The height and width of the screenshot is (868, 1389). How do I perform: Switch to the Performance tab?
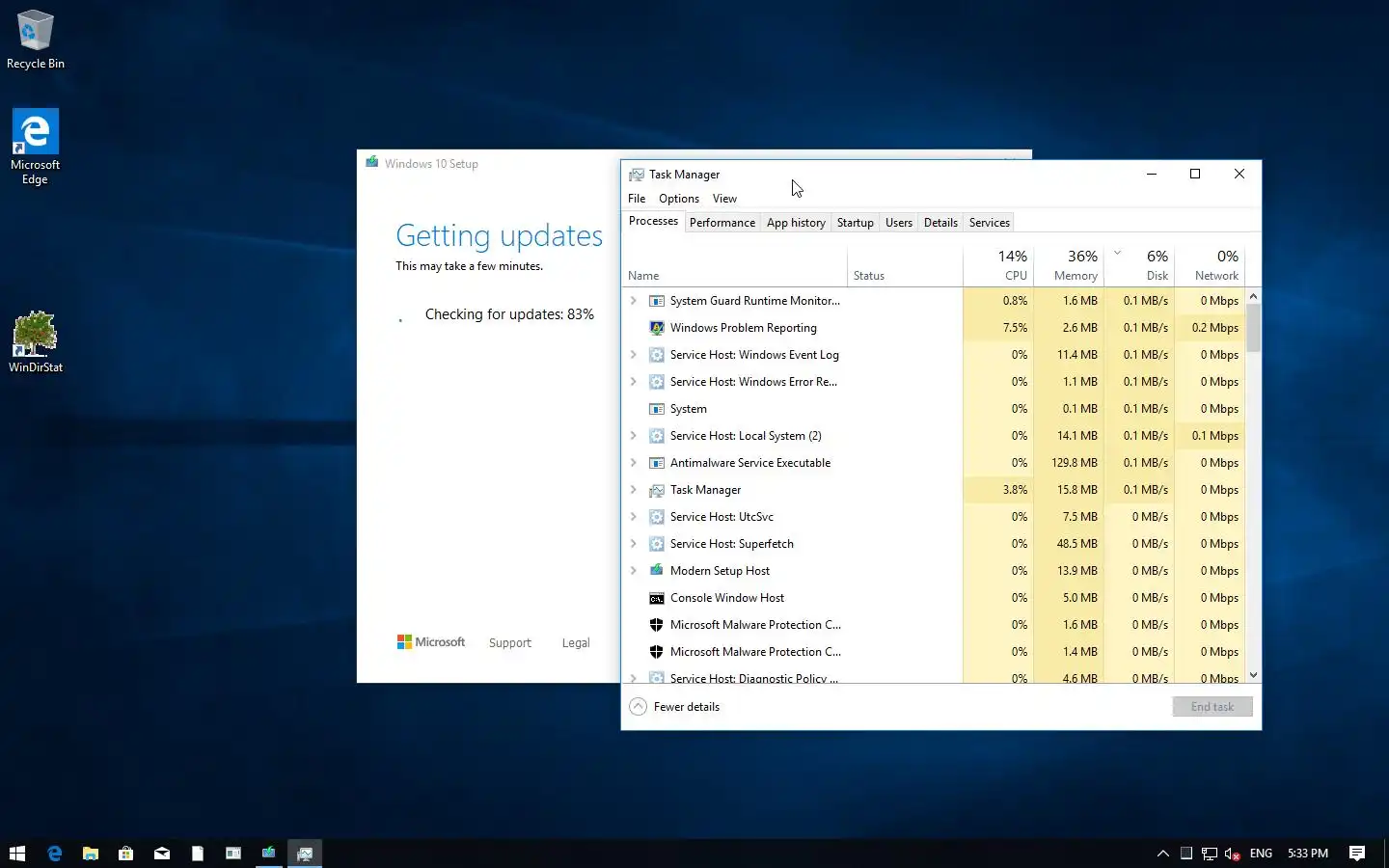tap(722, 223)
